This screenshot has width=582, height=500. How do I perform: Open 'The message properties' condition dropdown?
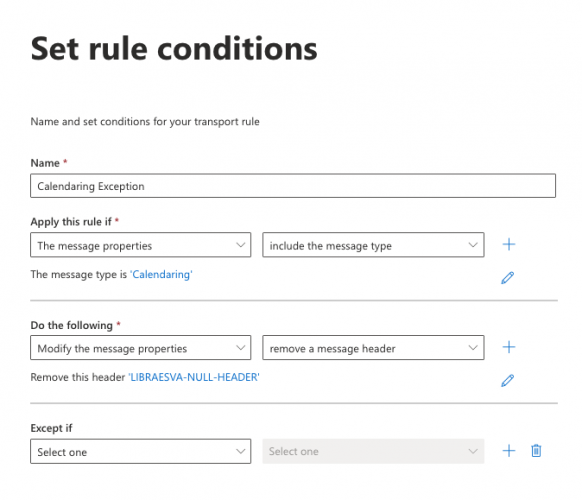tap(141, 245)
